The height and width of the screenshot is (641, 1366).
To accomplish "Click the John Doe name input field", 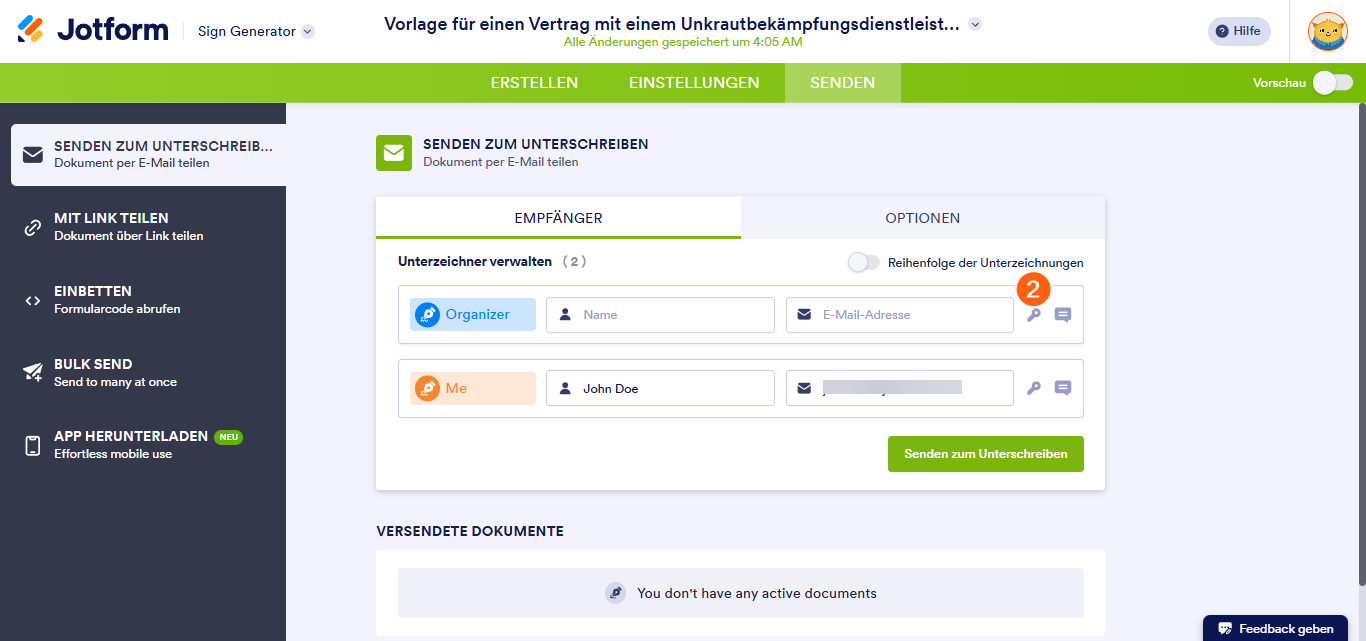I will (660, 388).
